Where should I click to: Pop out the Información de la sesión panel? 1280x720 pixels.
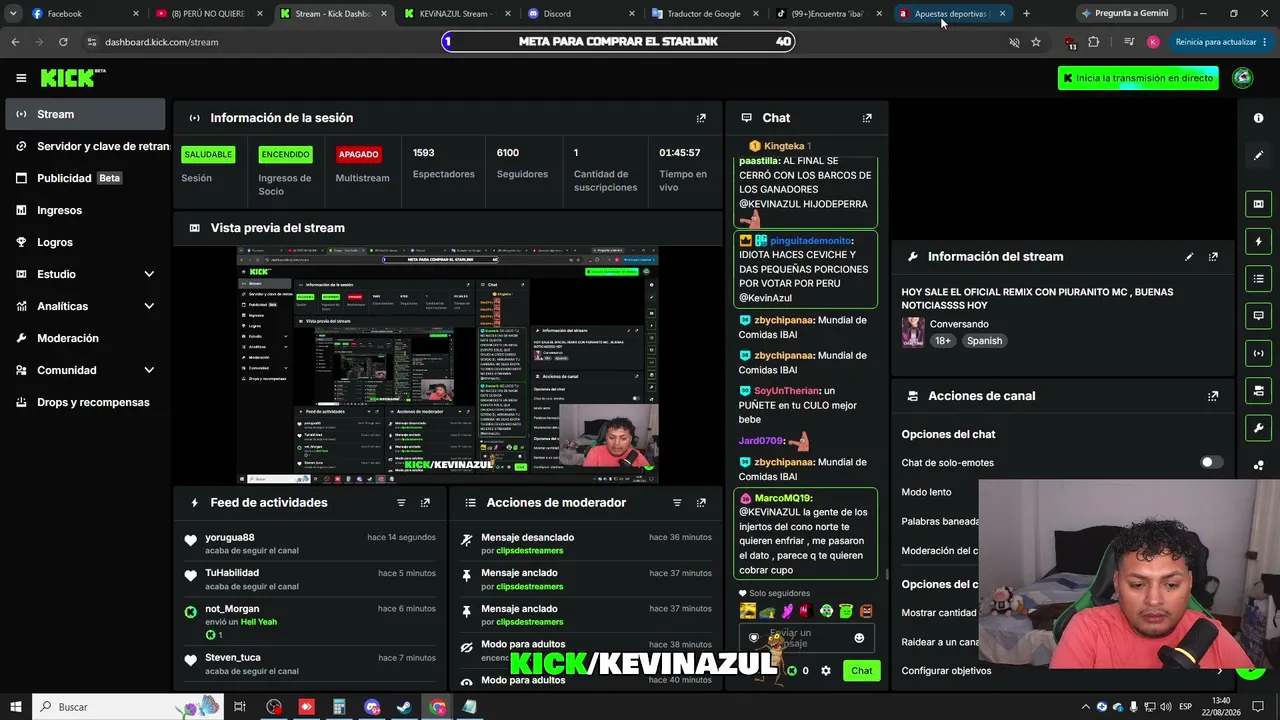[x=701, y=118]
